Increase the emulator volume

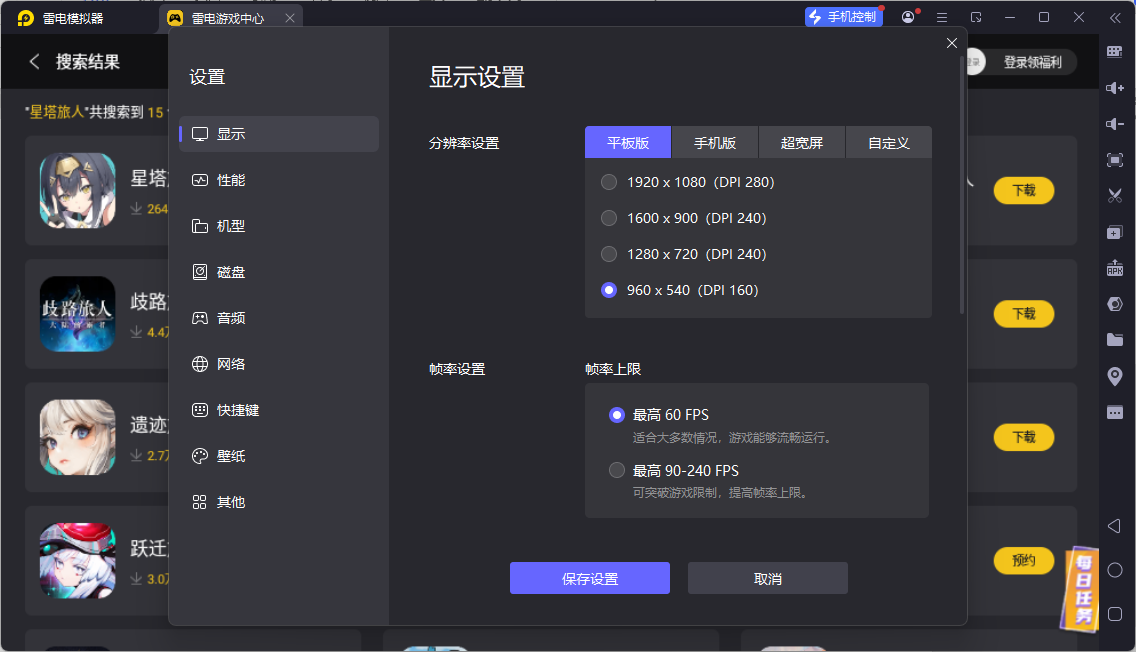tap(1115, 88)
